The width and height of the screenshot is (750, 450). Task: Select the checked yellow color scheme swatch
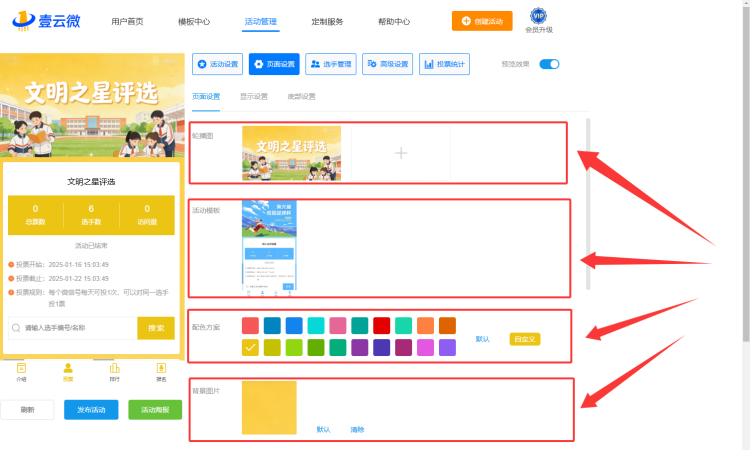250,348
